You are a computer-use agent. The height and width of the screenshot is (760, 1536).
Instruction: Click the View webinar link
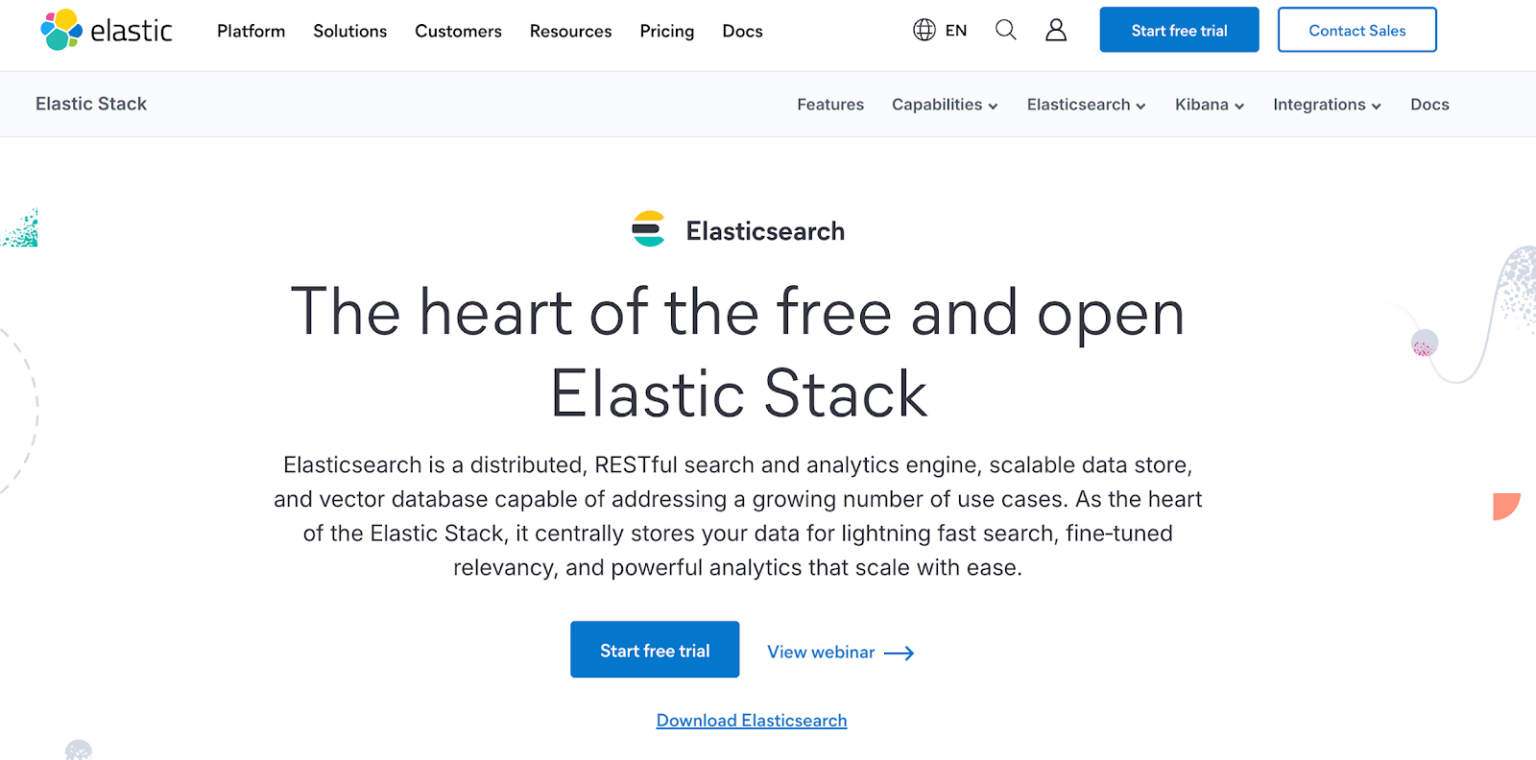coord(820,652)
